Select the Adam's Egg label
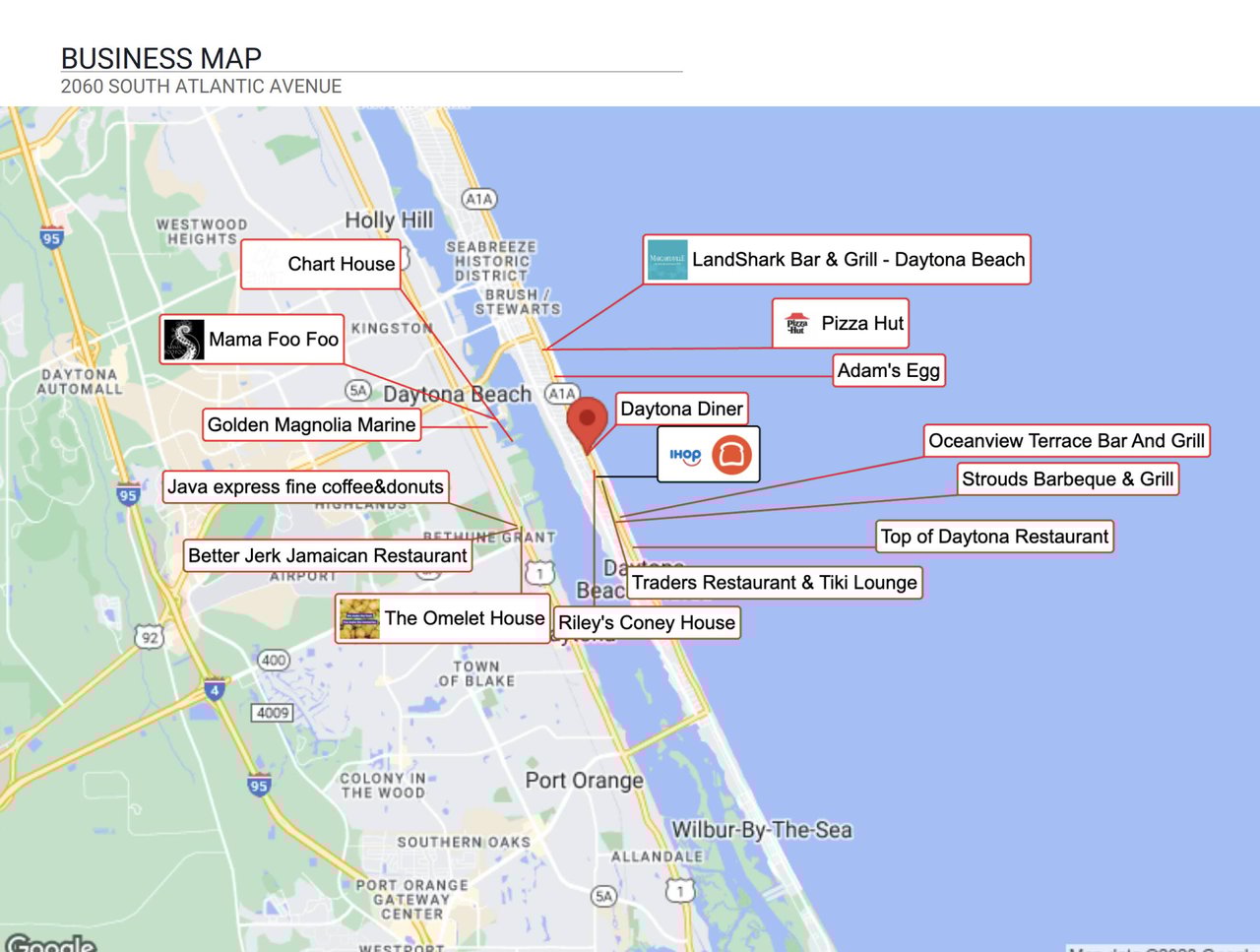The image size is (1260, 952). (x=888, y=371)
